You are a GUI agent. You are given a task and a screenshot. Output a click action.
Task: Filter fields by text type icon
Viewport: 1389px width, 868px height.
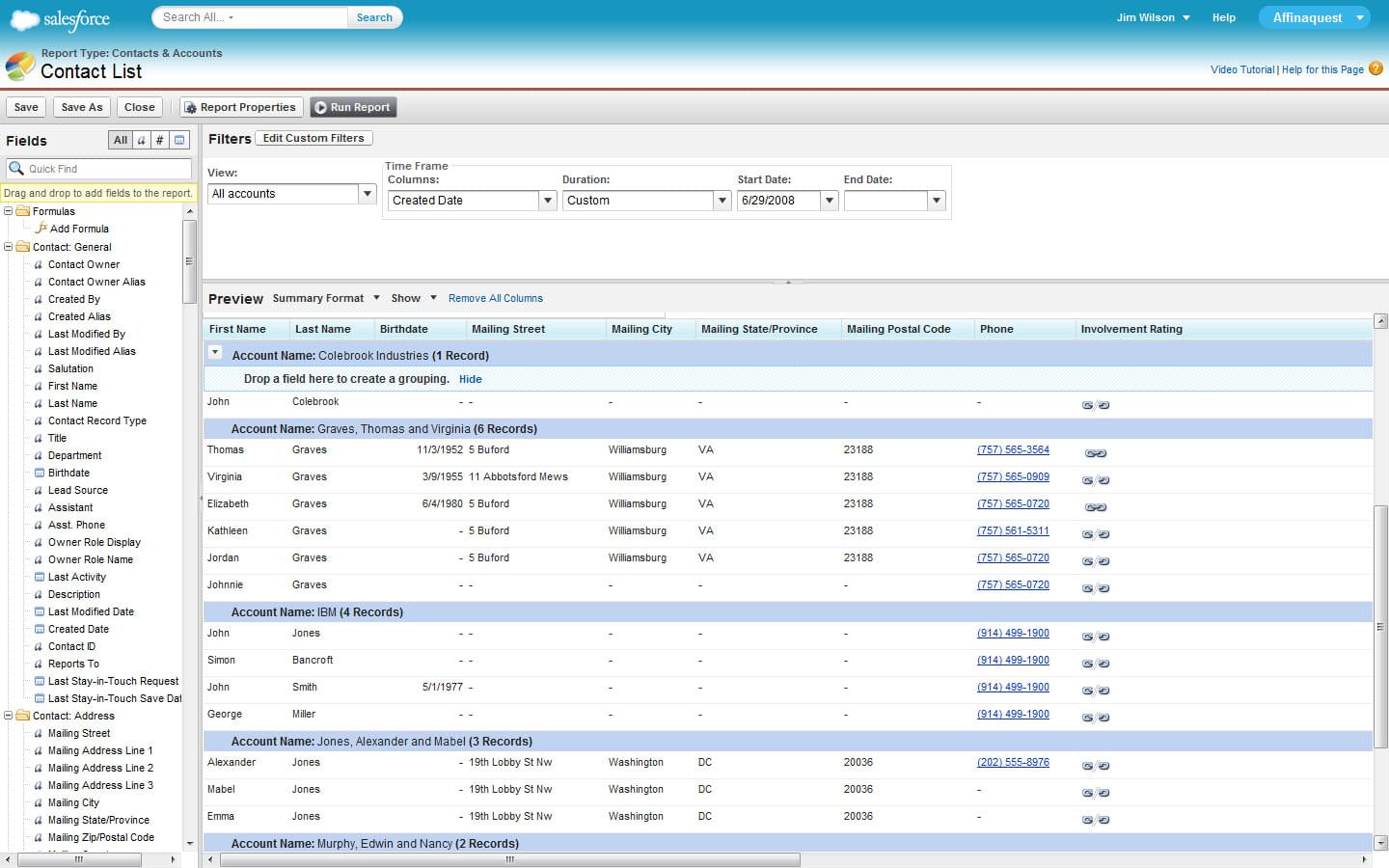pyautogui.click(x=141, y=140)
